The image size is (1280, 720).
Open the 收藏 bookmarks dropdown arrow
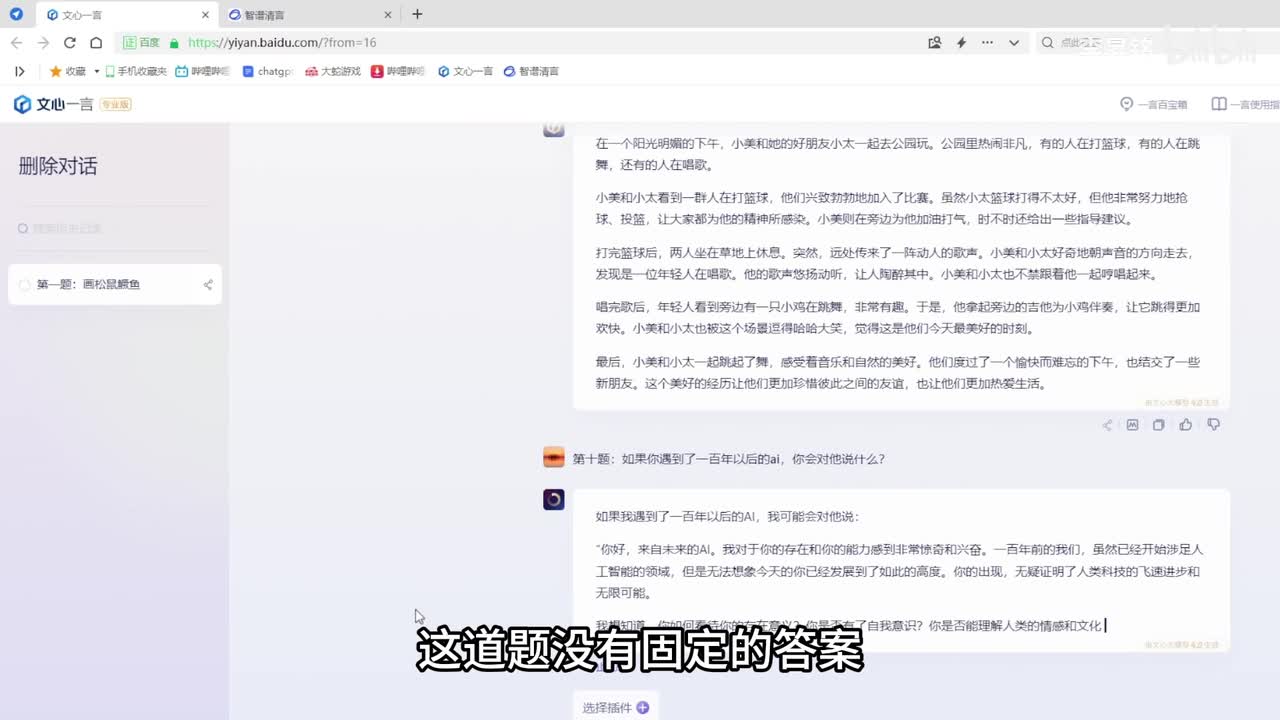click(97, 72)
